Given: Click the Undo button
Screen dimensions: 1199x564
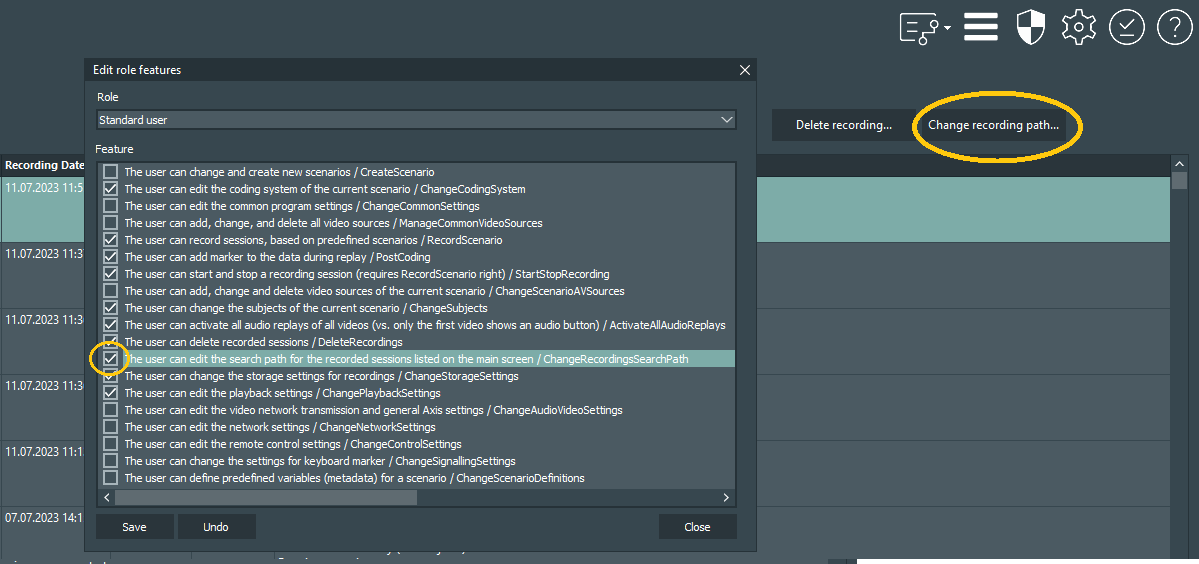Looking at the screenshot, I should tap(216, 527).
